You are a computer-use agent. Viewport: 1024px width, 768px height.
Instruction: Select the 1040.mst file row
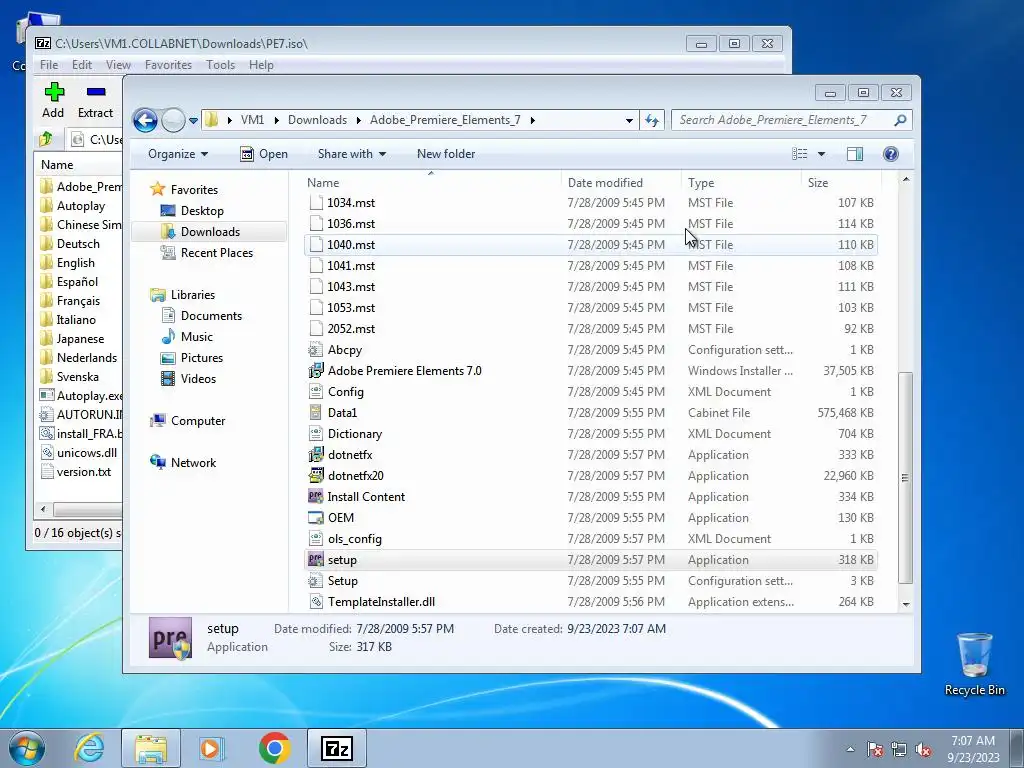pyautogui.click(x=591, y=245)
